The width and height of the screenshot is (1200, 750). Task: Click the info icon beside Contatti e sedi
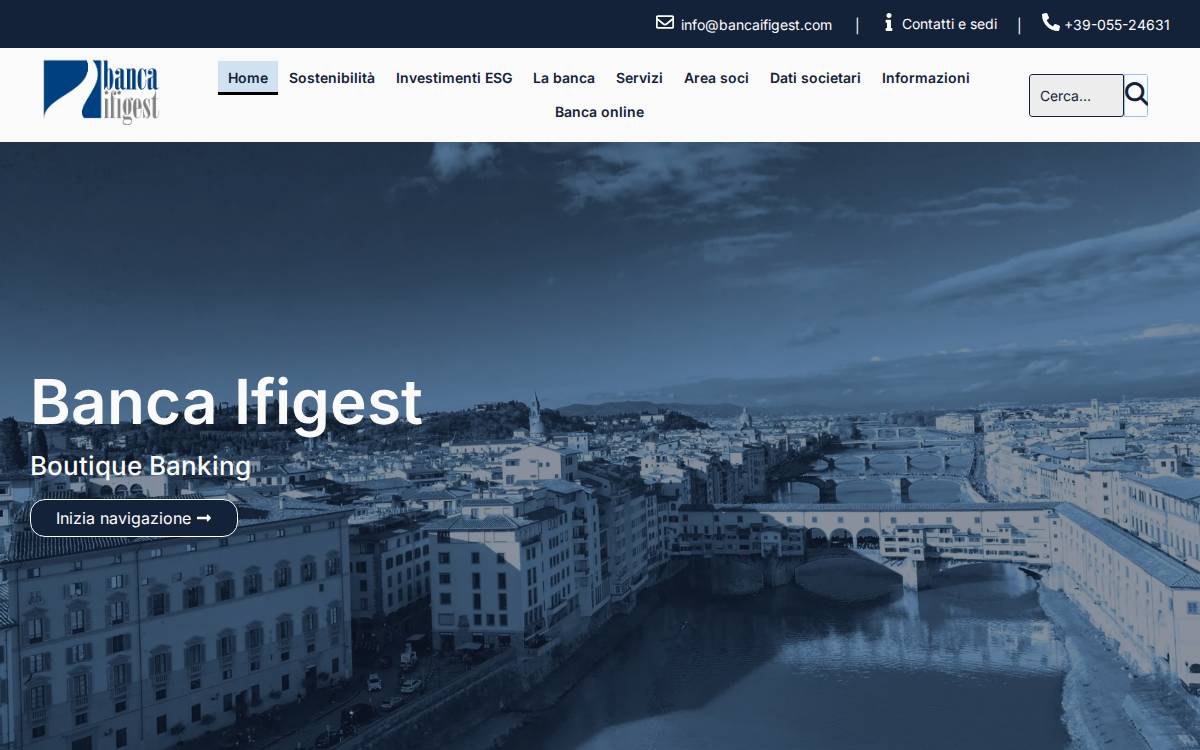tap(888, 22)
